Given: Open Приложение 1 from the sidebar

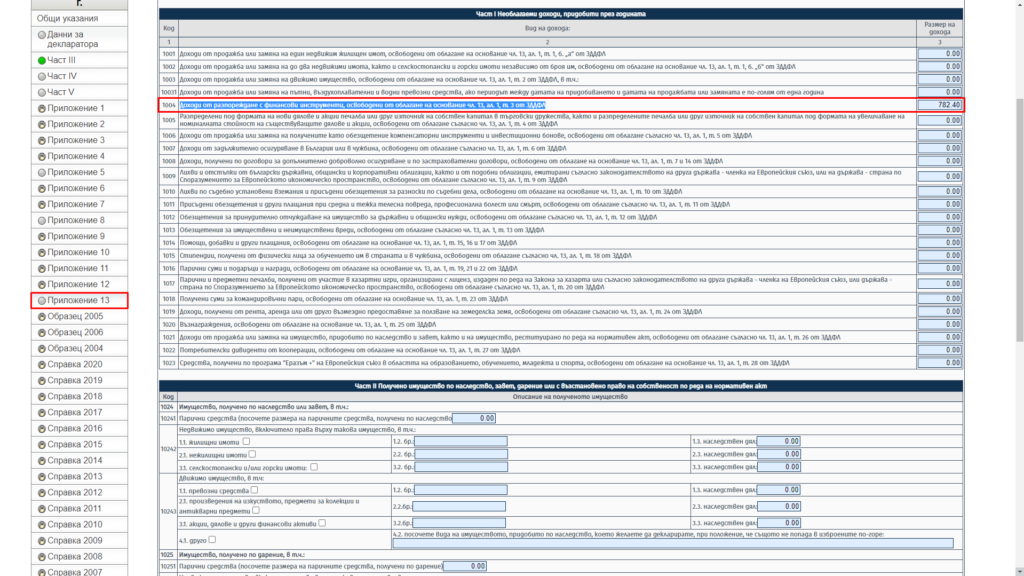Looking at the screenshot, I should point(76,108).
